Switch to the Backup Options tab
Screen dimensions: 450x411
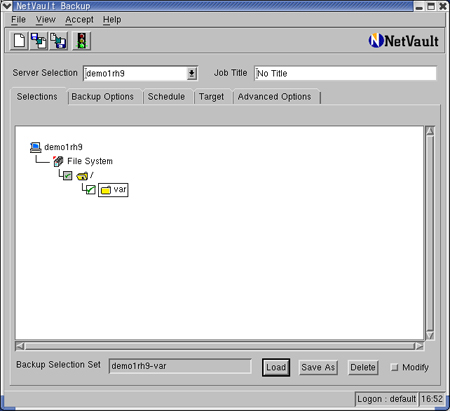(103, 97)
